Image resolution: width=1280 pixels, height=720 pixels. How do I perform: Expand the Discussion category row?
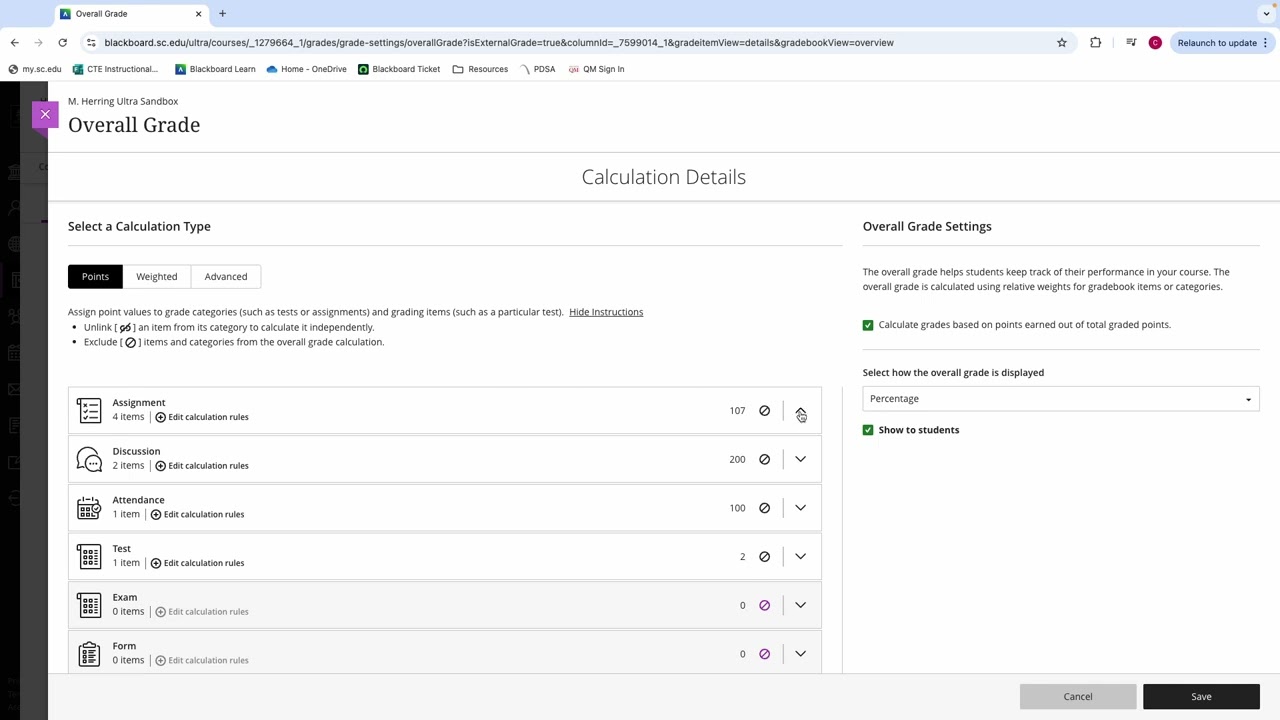point(800,459)
